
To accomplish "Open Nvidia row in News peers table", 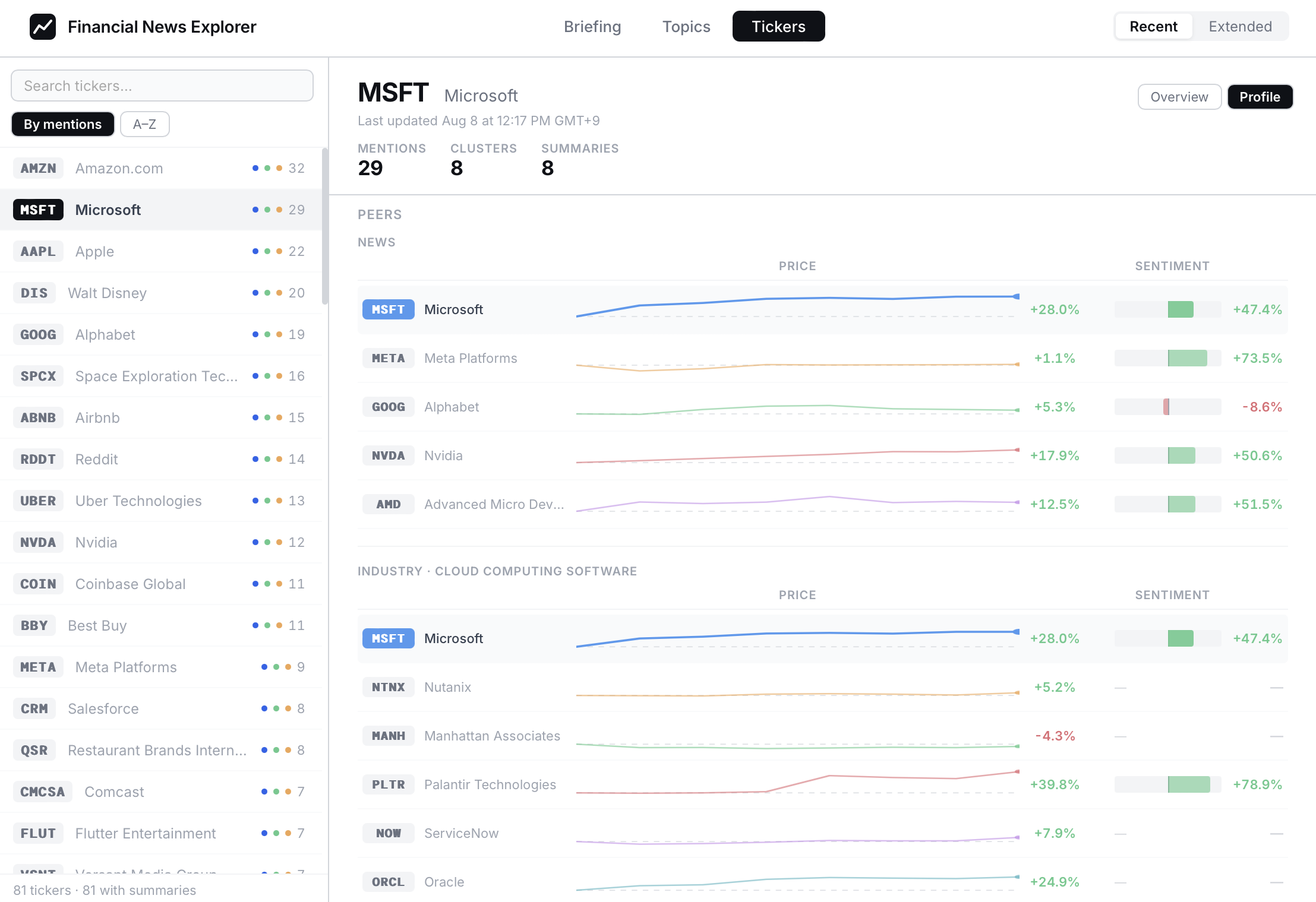I will click(x=823, y=455).
